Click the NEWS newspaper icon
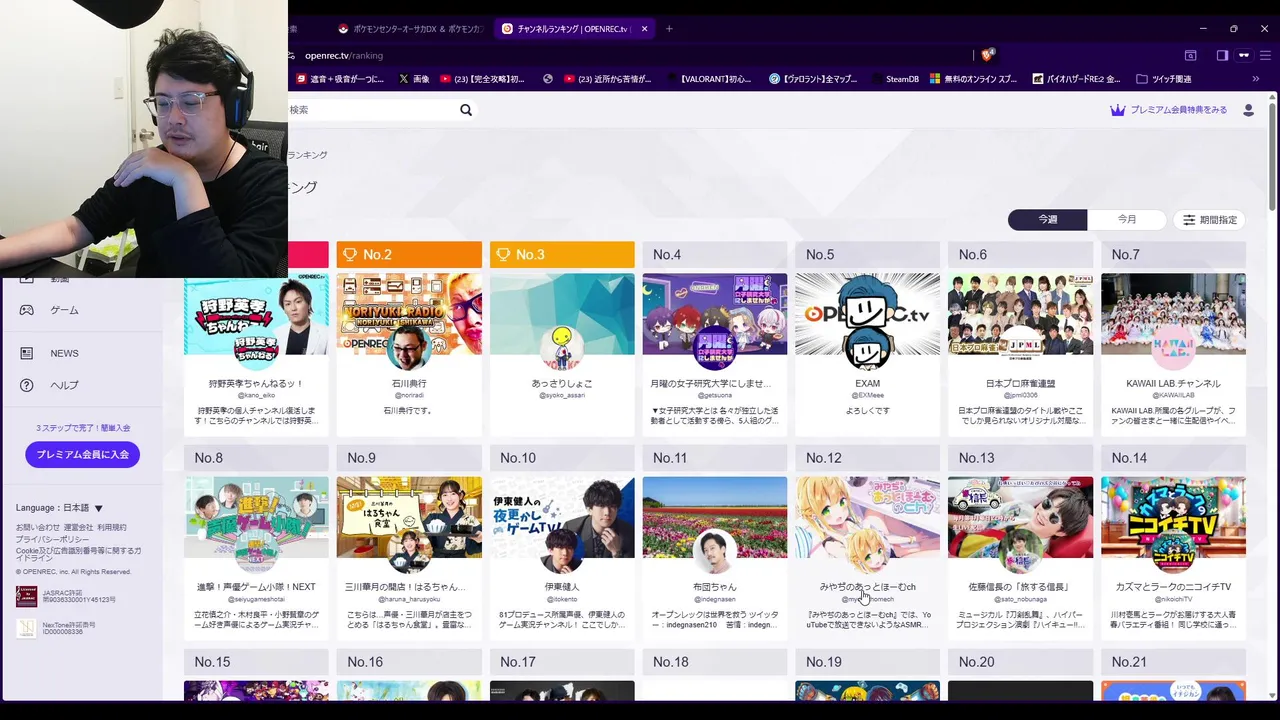The width and height of the screenshot is (1280, 720). [27, 353]
